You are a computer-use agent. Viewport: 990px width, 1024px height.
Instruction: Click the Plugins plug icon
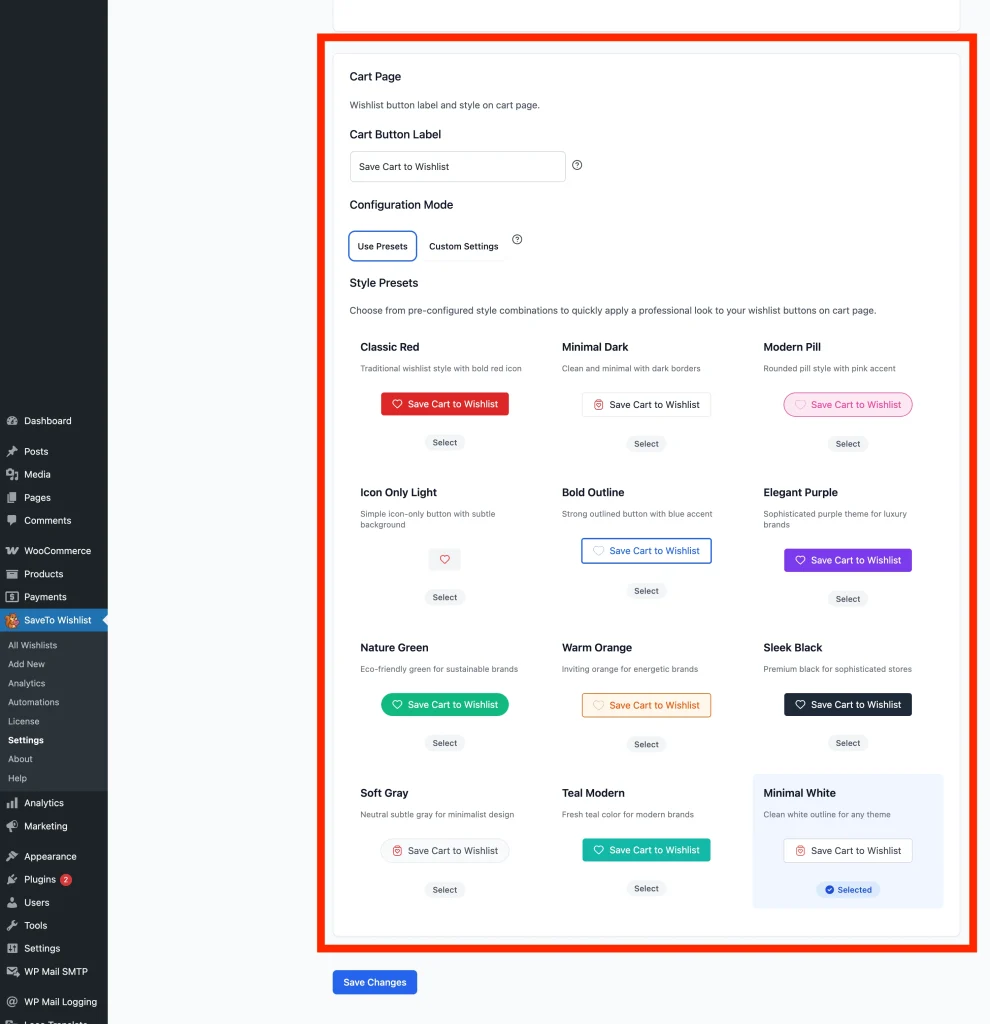(x=12, y=880)
